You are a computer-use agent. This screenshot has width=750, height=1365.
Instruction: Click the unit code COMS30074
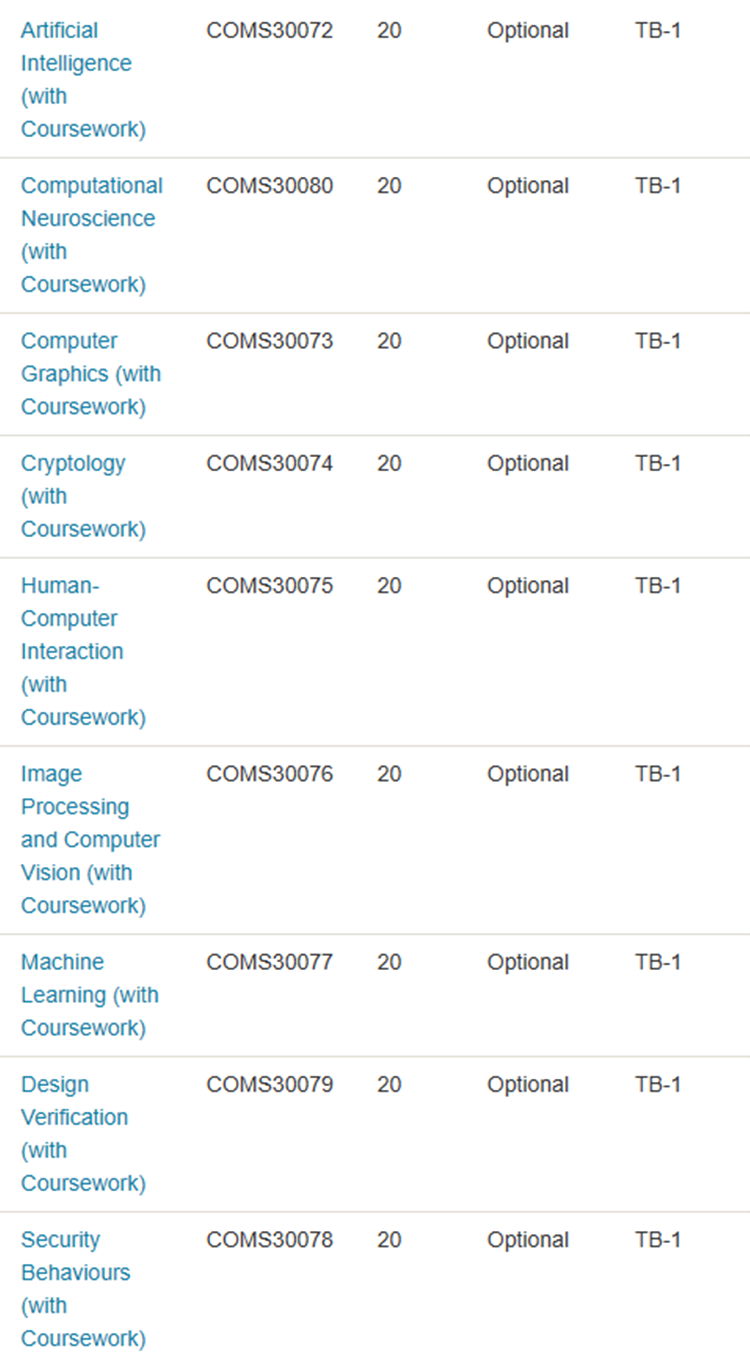(x=270, y=463)
